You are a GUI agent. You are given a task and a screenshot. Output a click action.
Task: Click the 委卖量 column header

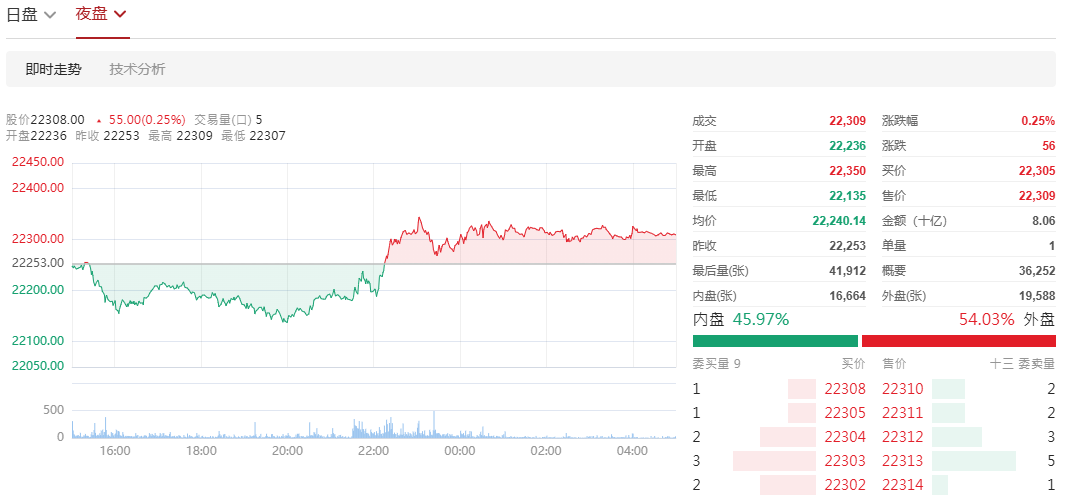(x=1037, y=364)
